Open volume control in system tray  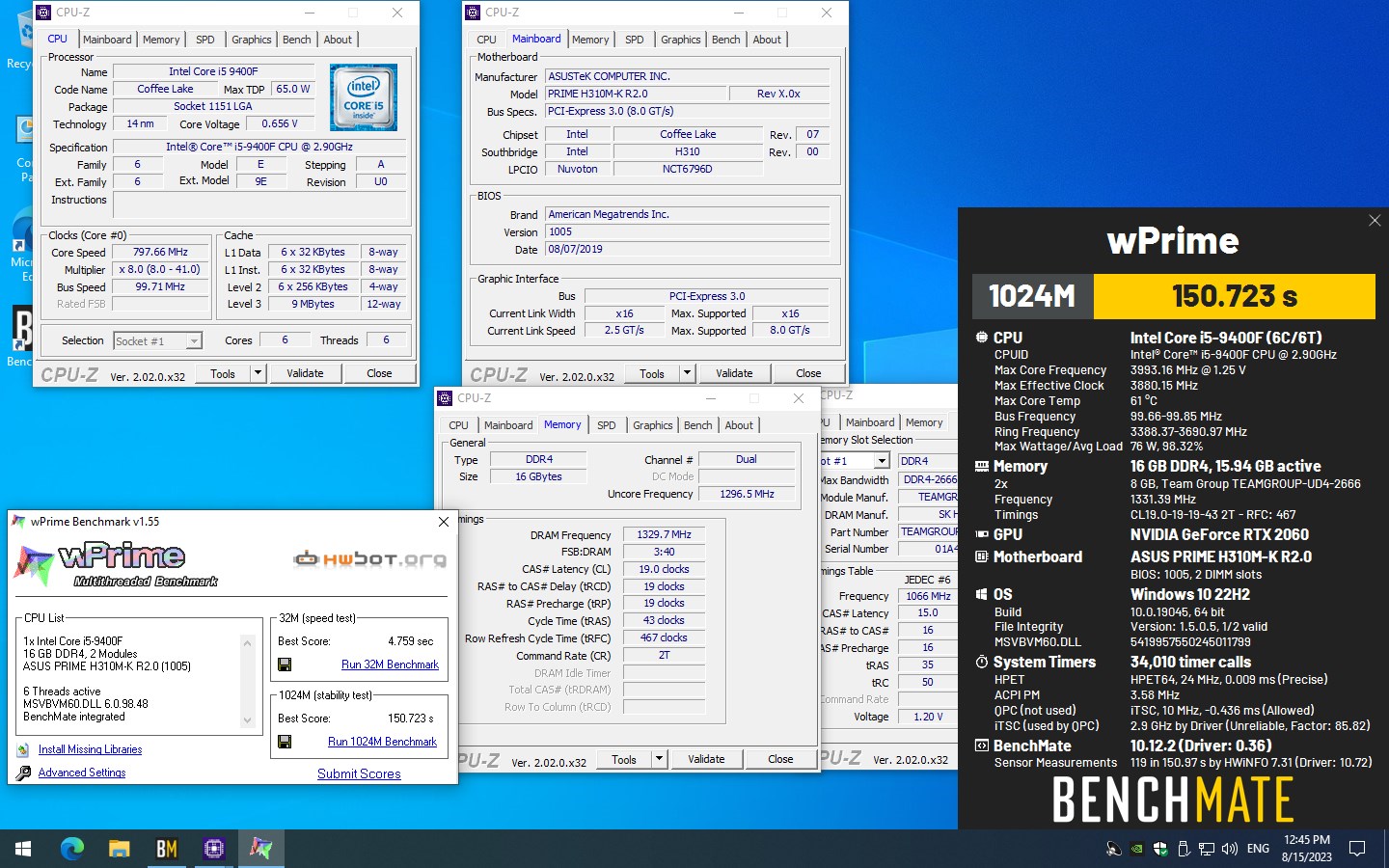point(1229,849)
